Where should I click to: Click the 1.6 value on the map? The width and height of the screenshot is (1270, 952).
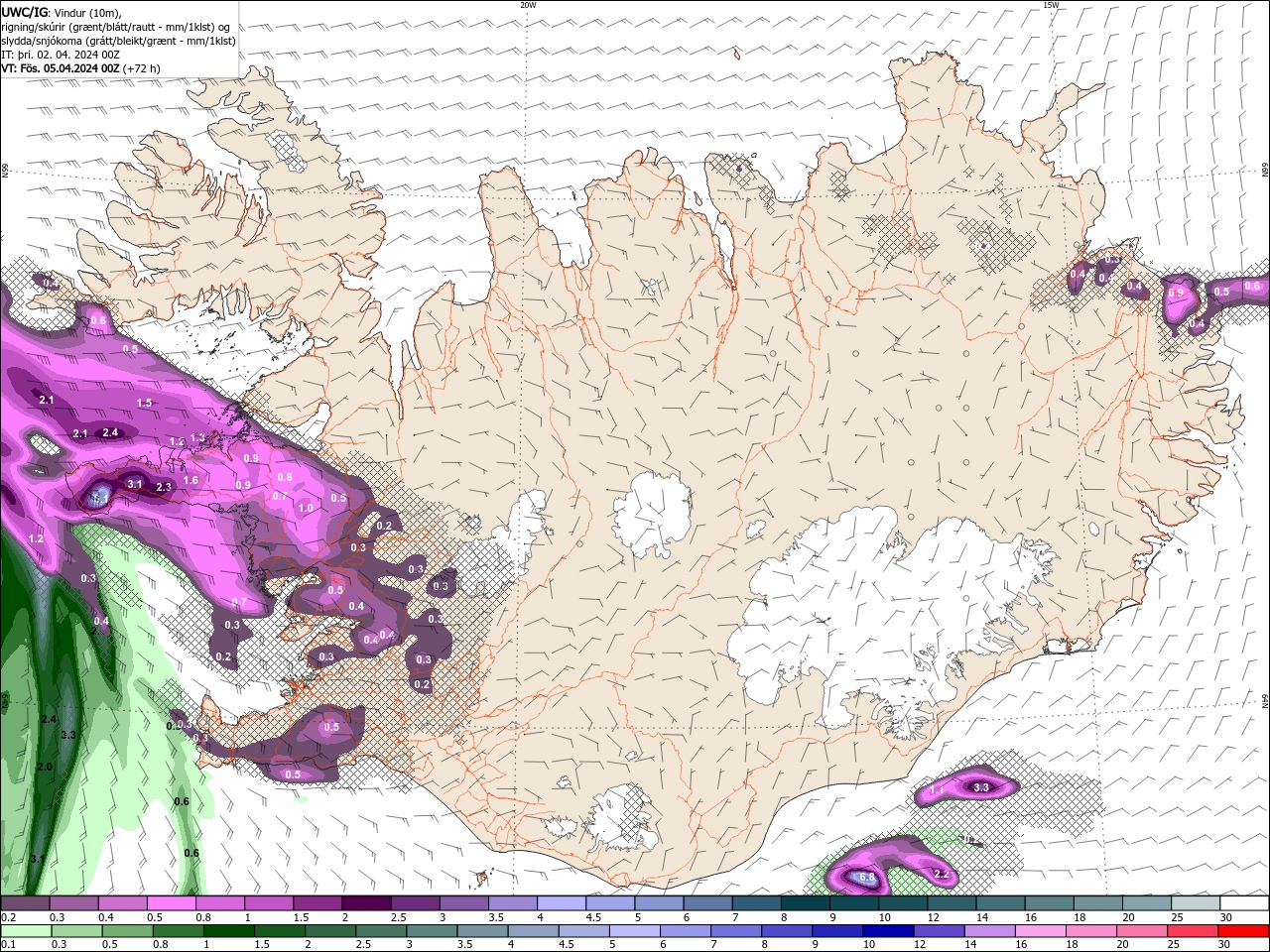click(191, 480)
